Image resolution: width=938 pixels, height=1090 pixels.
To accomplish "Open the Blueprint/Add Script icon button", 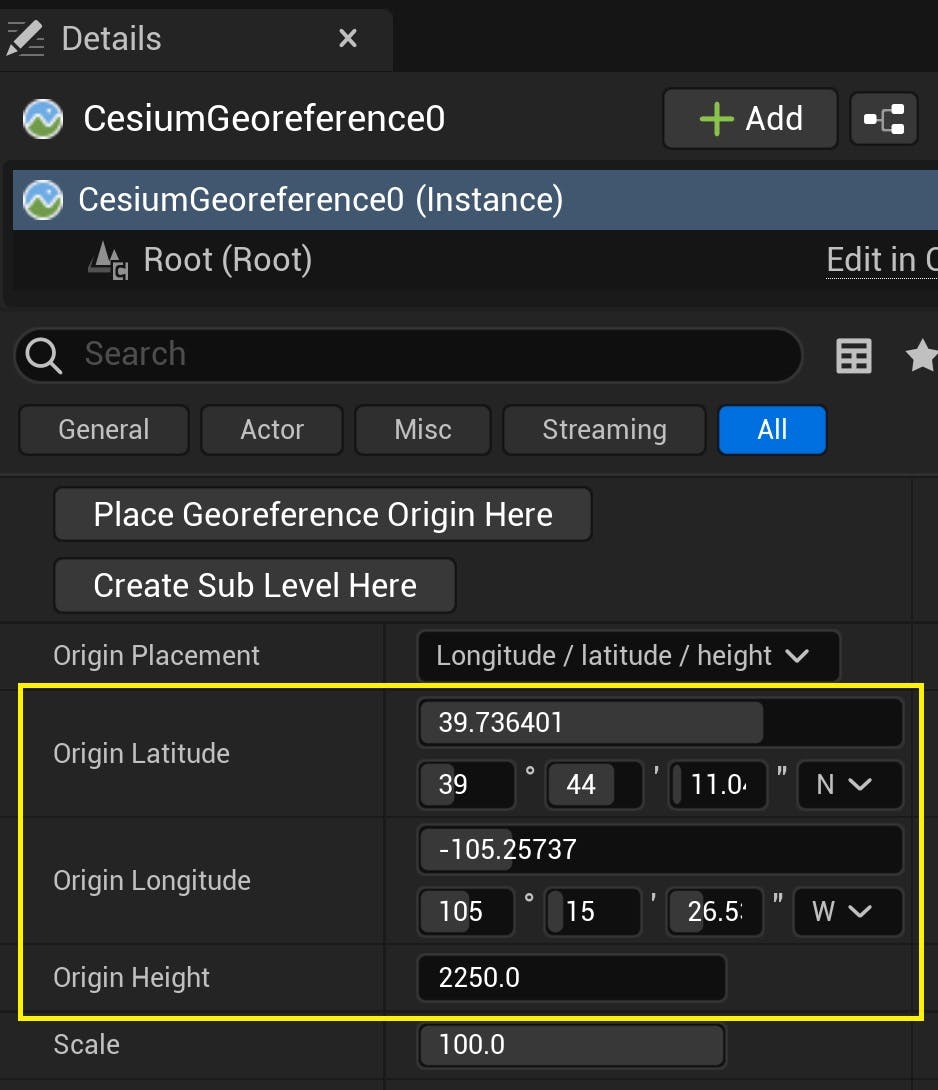I will [884, 118].
